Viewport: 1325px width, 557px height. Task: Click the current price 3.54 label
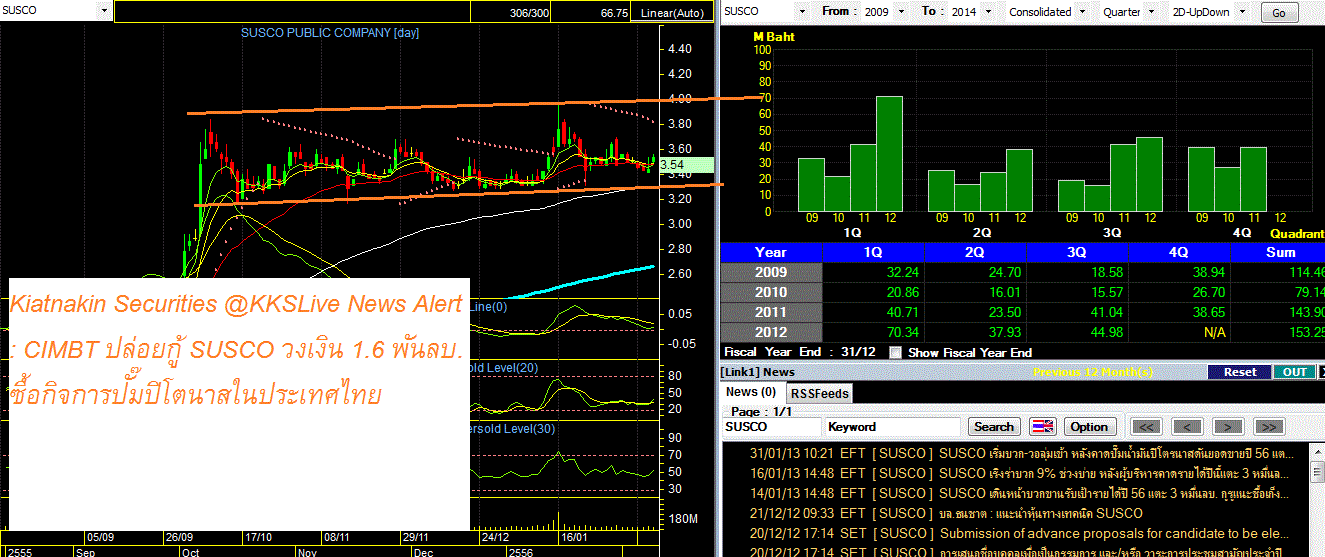click(685, 165)
